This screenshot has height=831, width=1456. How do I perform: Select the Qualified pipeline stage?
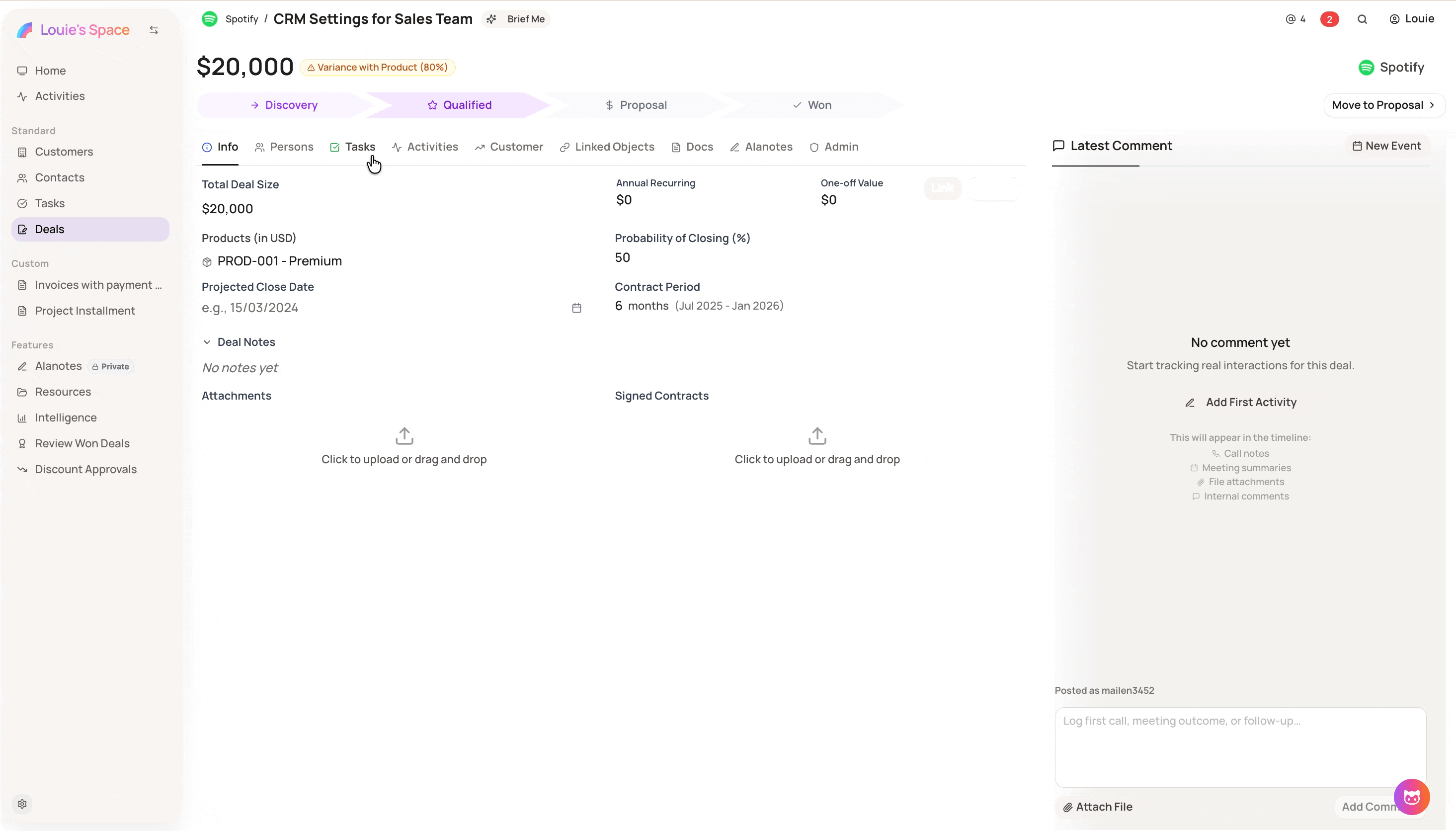pyautogui.click(x=459, y=105)
